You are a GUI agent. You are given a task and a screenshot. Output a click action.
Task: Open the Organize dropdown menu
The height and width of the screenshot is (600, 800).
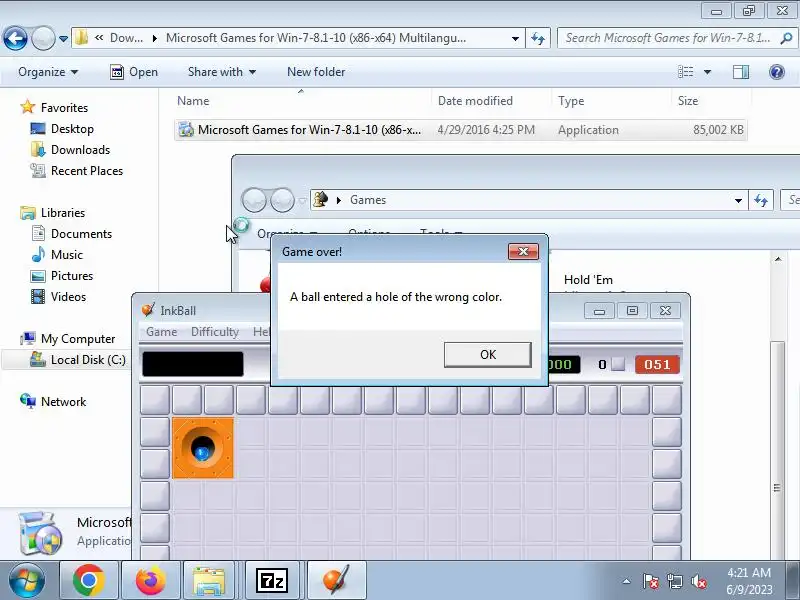coord(48,72)
